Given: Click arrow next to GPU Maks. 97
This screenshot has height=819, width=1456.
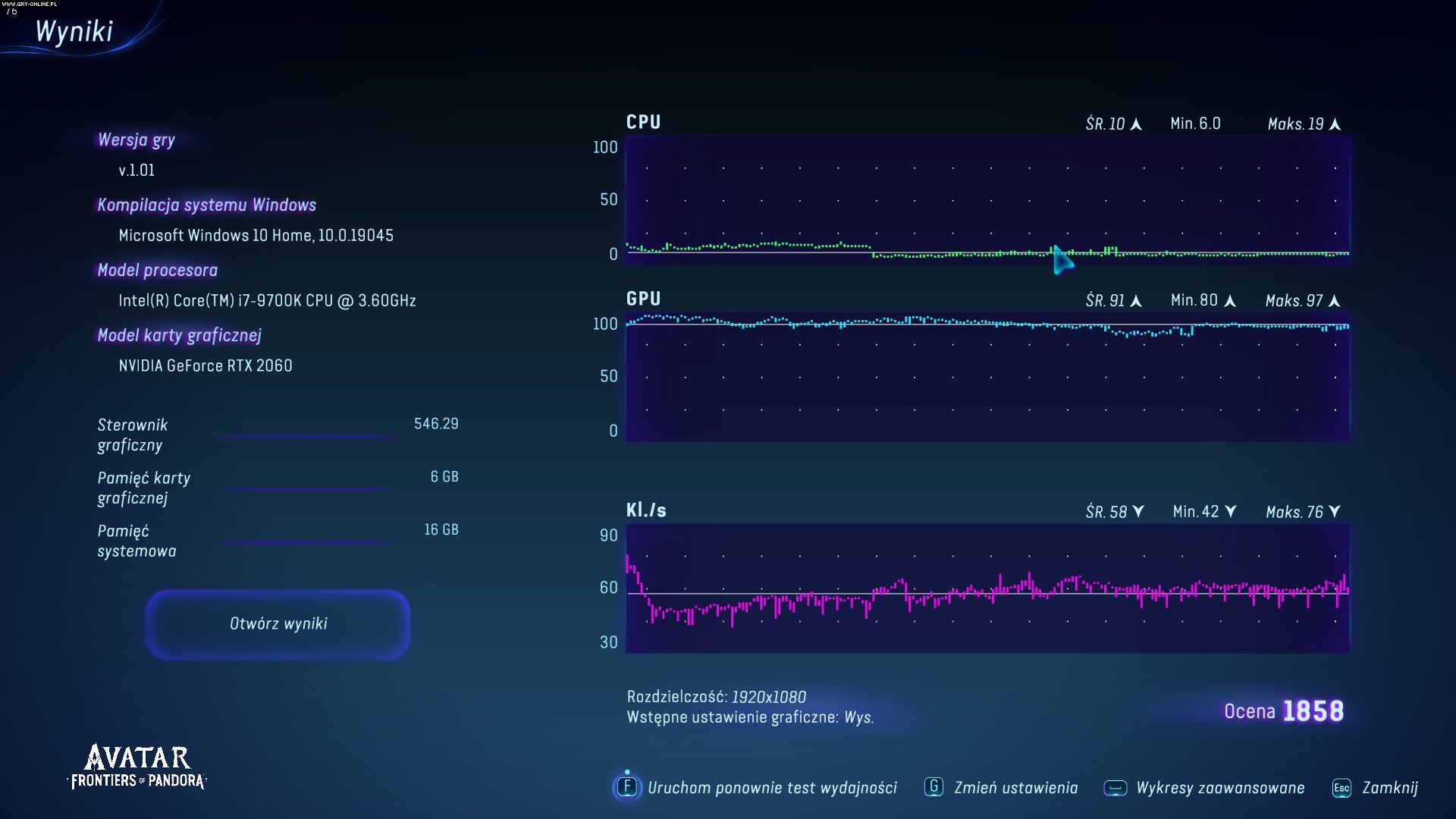Looking at the screenshot, I should pyautogui.click(x=1335, y=301).
